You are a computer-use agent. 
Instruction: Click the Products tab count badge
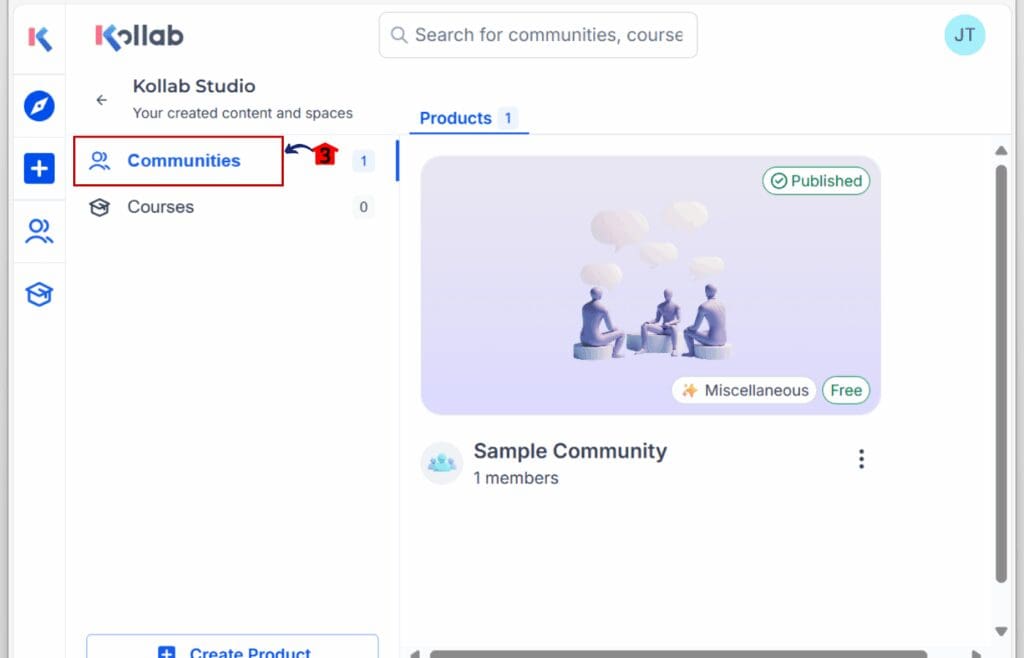coord(508,118)
